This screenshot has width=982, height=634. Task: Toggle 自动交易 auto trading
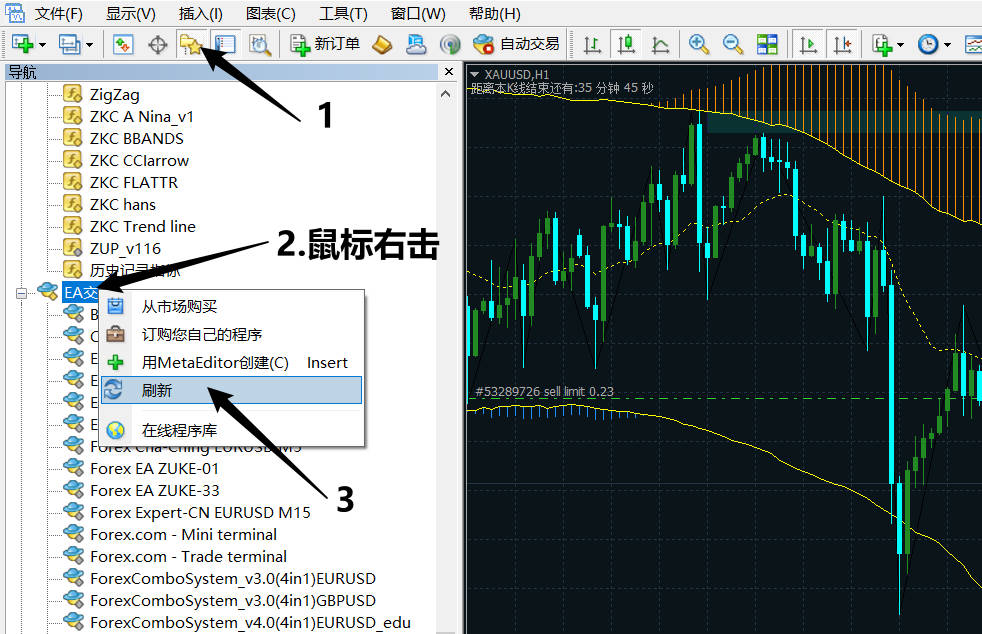(516, 44)
